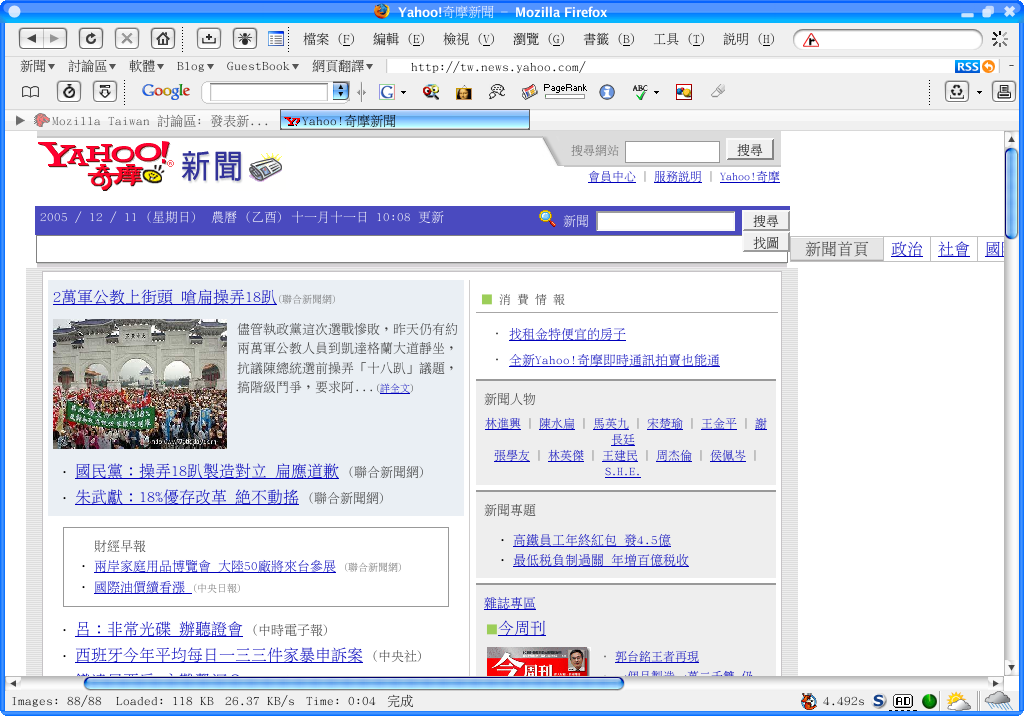This screenshot has width=1024, height=716.
Task: Click the rainy cloud weather icon
Action: (997, 701)
